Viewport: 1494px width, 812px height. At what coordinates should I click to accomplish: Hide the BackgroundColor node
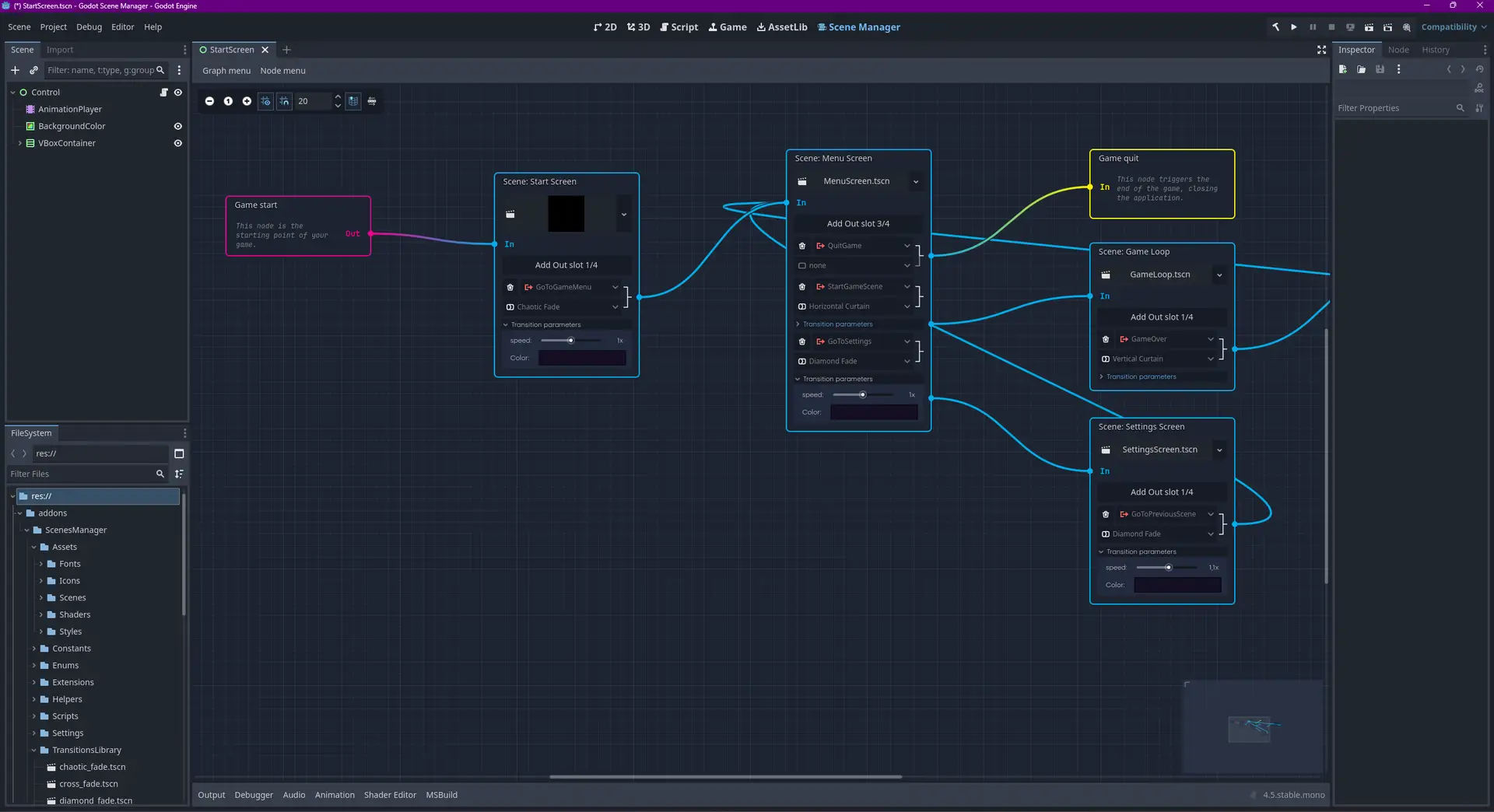pos(178,126)
